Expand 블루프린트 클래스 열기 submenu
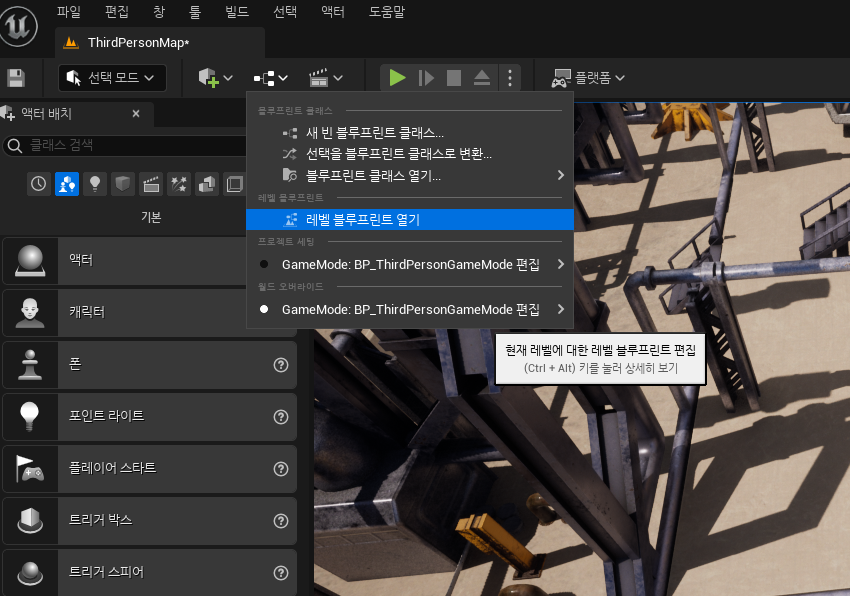The height and width of the screenshot is (596, 850). [x=410, y=175]
